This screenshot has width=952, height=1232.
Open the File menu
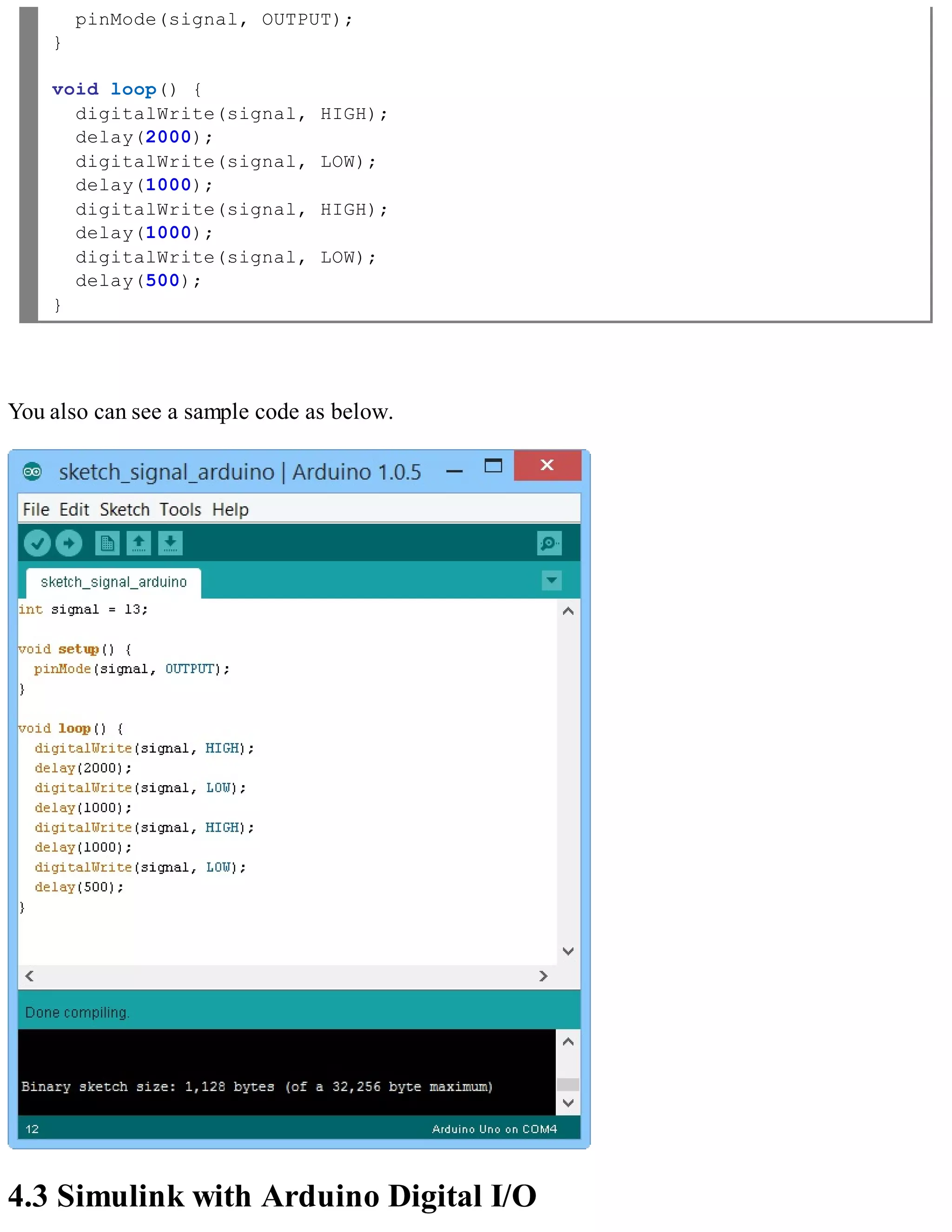click(36, 510)
